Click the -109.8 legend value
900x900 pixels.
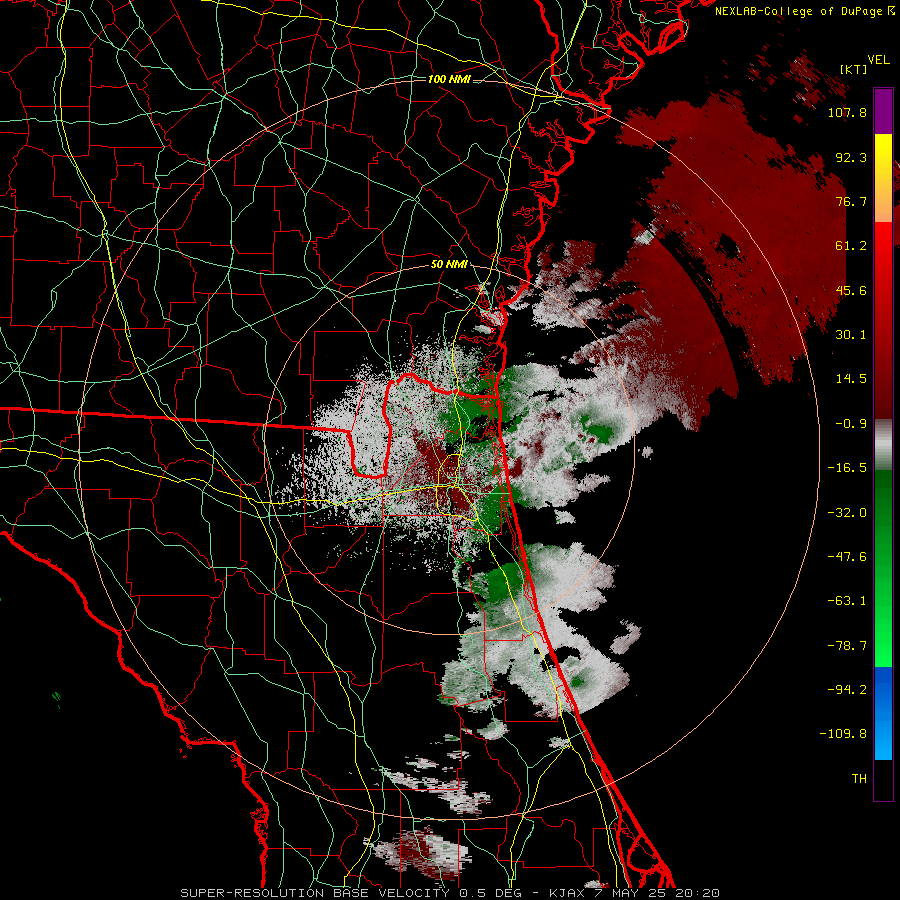(843, 734)
